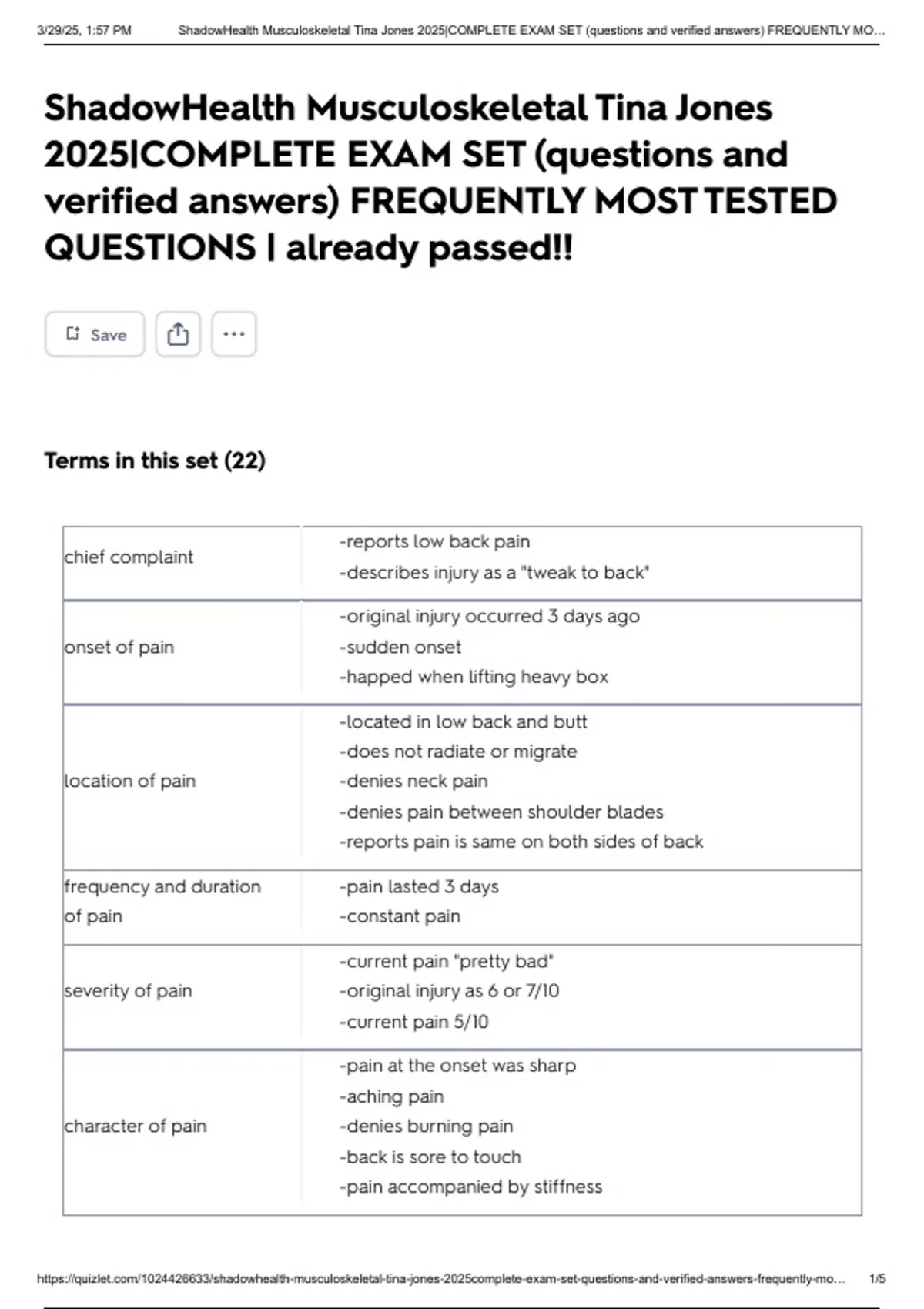Open the quizlet.com URL in the footer

coord(440,1278)
